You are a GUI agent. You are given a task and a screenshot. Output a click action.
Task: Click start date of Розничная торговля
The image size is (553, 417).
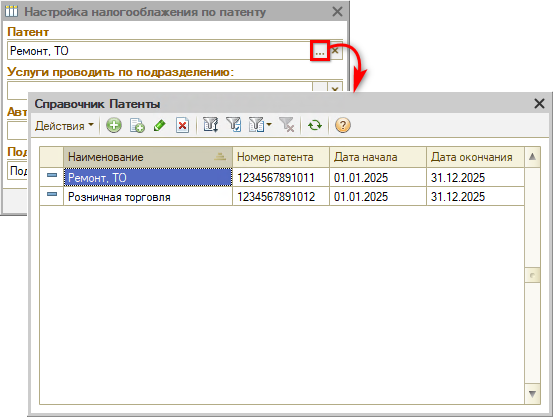tap(361, 197)
